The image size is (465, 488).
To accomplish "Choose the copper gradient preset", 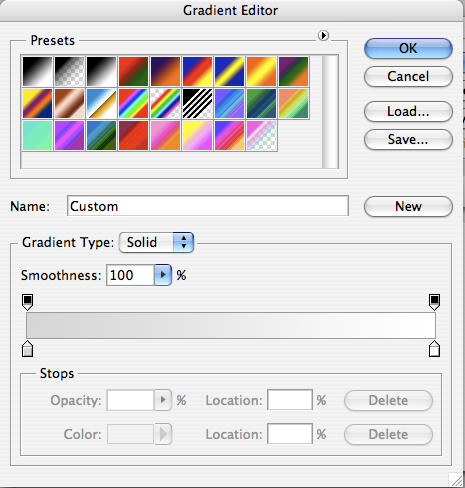I will pos(69,103).
